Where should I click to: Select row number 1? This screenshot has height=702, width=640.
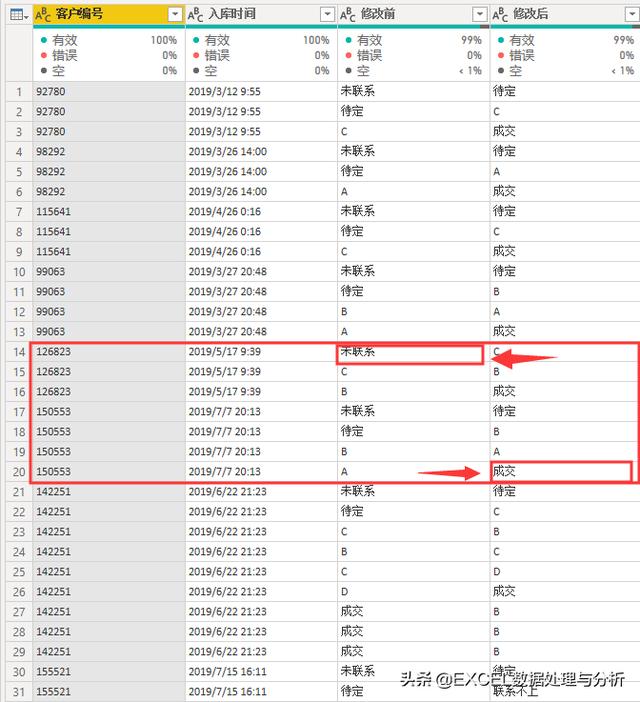point(19,92)
